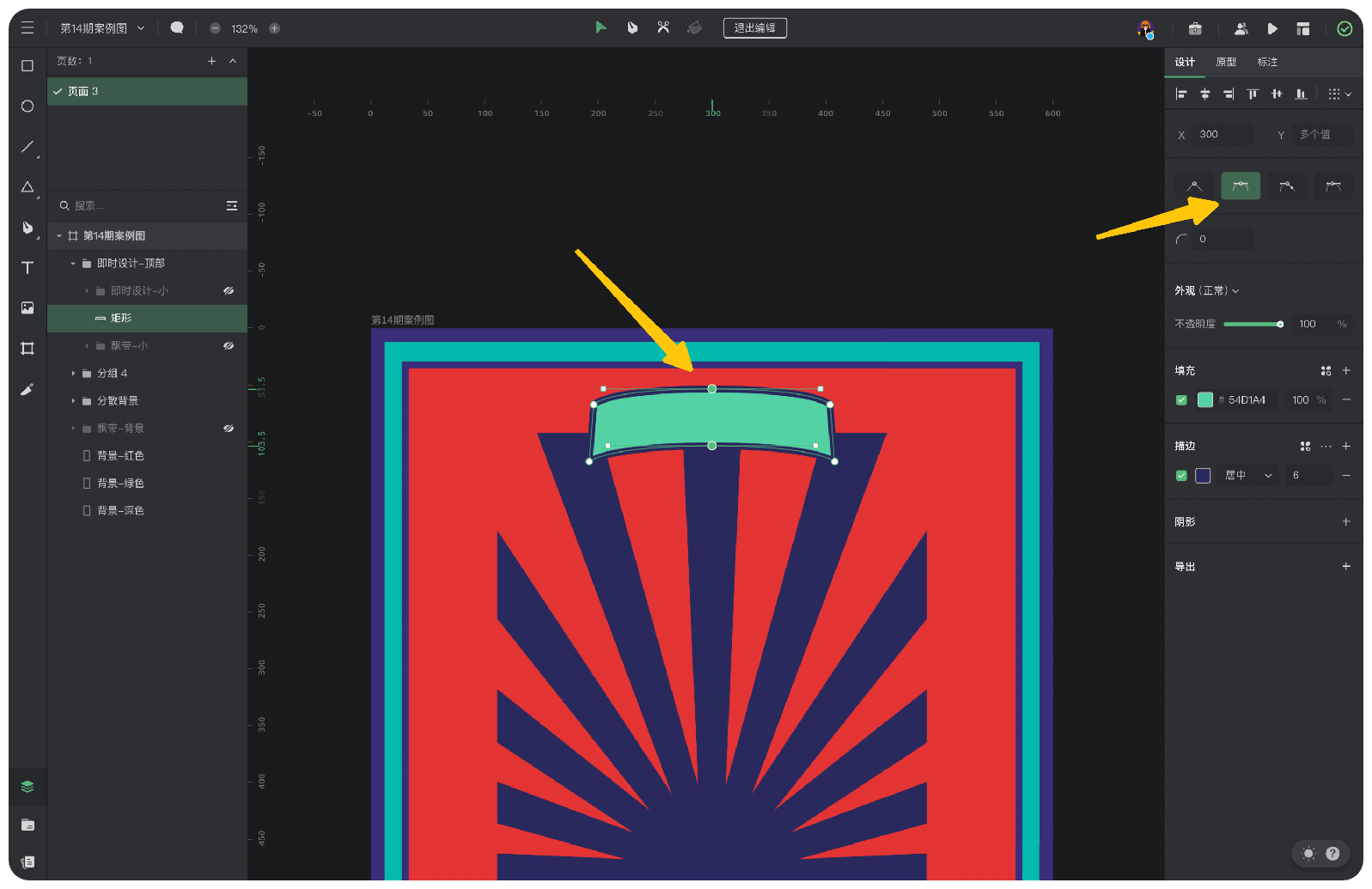
Task: Collapse the 第14期案例图 frame in layer tree
Action: click(59, 235)
